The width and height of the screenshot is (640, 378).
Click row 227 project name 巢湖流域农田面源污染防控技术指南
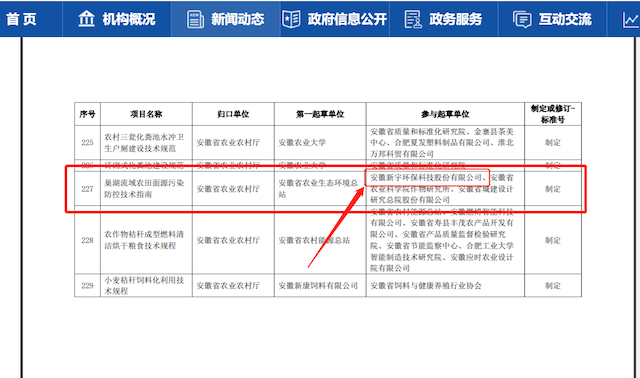pos(144,189)
